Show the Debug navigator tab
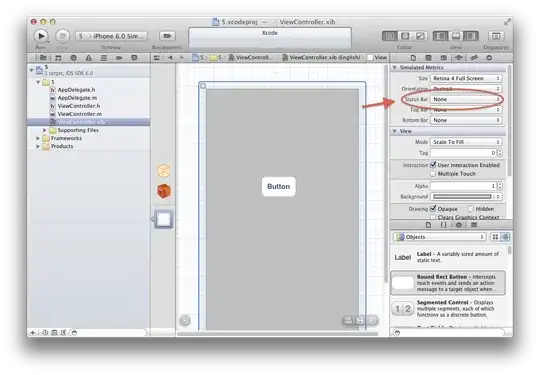The height and width of the screenshot is (375, 540). point(104,58)
